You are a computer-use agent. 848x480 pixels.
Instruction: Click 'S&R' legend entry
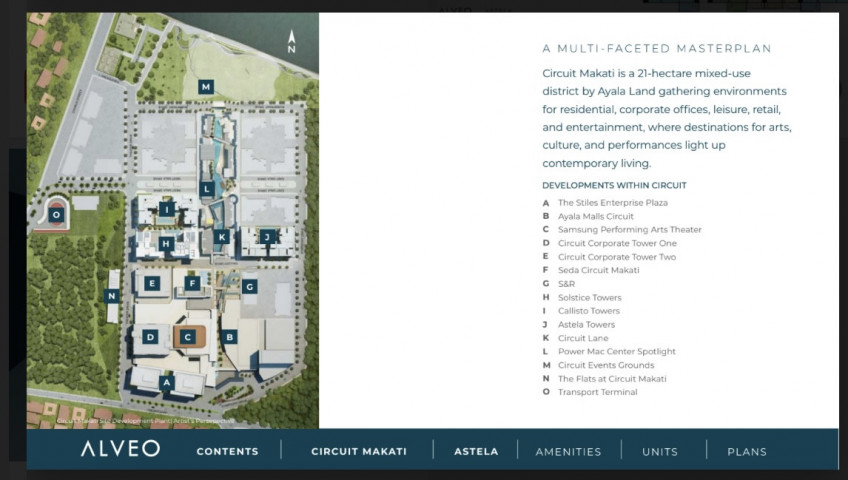pos(566,284)
